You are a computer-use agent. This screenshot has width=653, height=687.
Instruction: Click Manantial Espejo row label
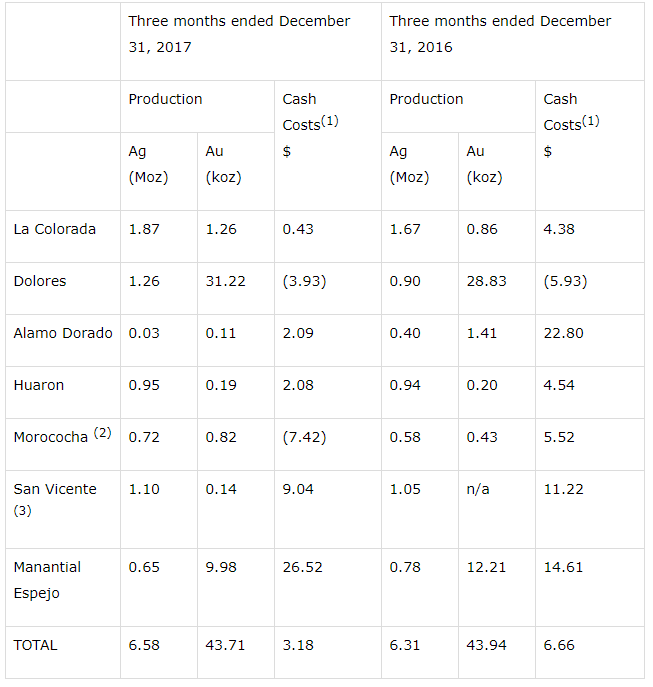pos(47,580)
